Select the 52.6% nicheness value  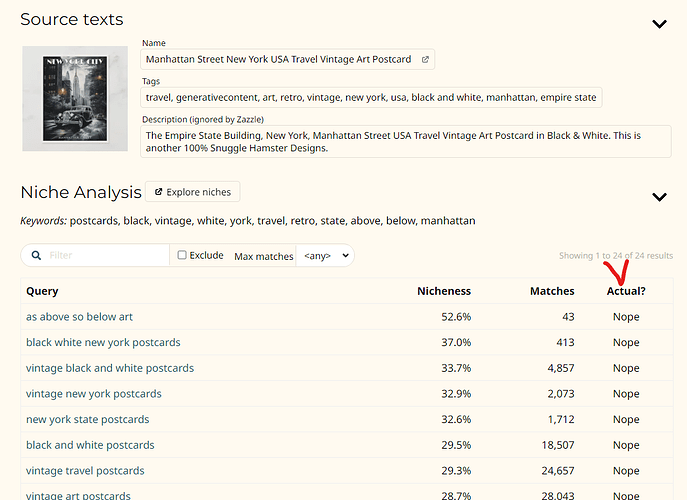456,317
